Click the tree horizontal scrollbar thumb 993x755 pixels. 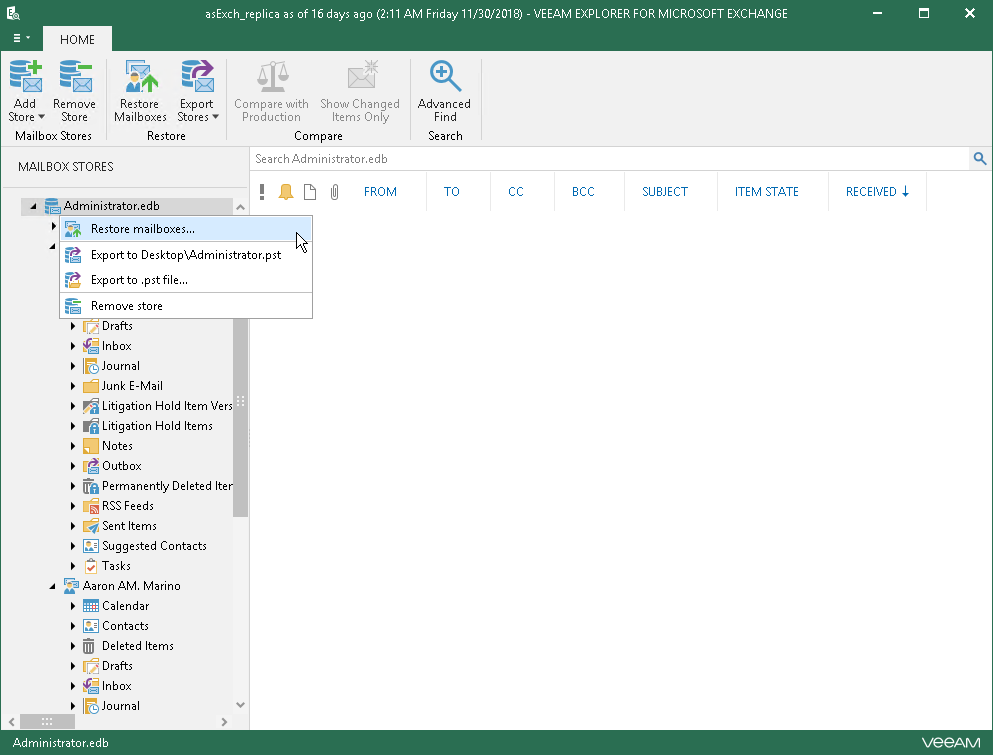pyautogui.click(x=47, y=721)
